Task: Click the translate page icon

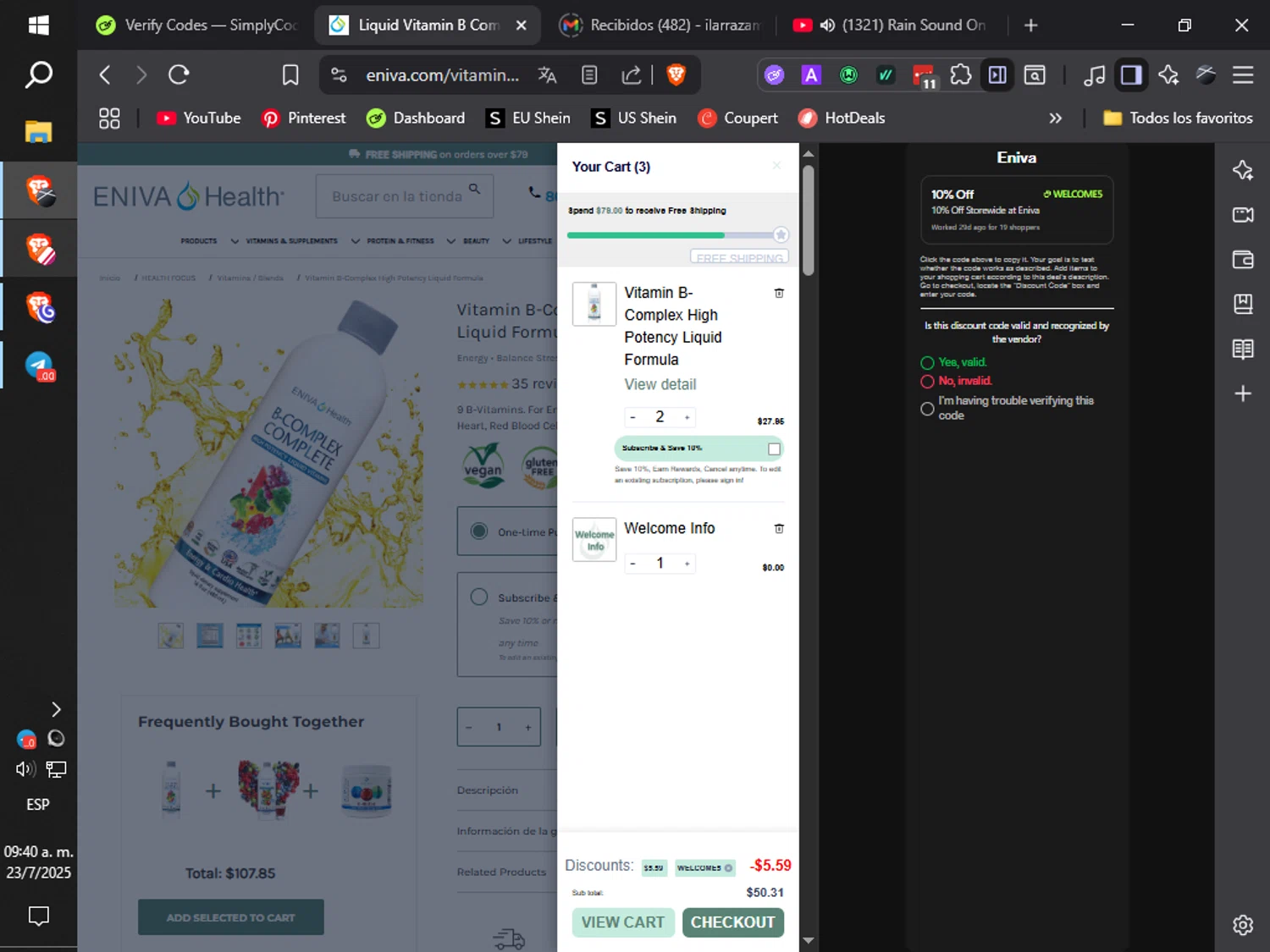Action: click(547, 75)
